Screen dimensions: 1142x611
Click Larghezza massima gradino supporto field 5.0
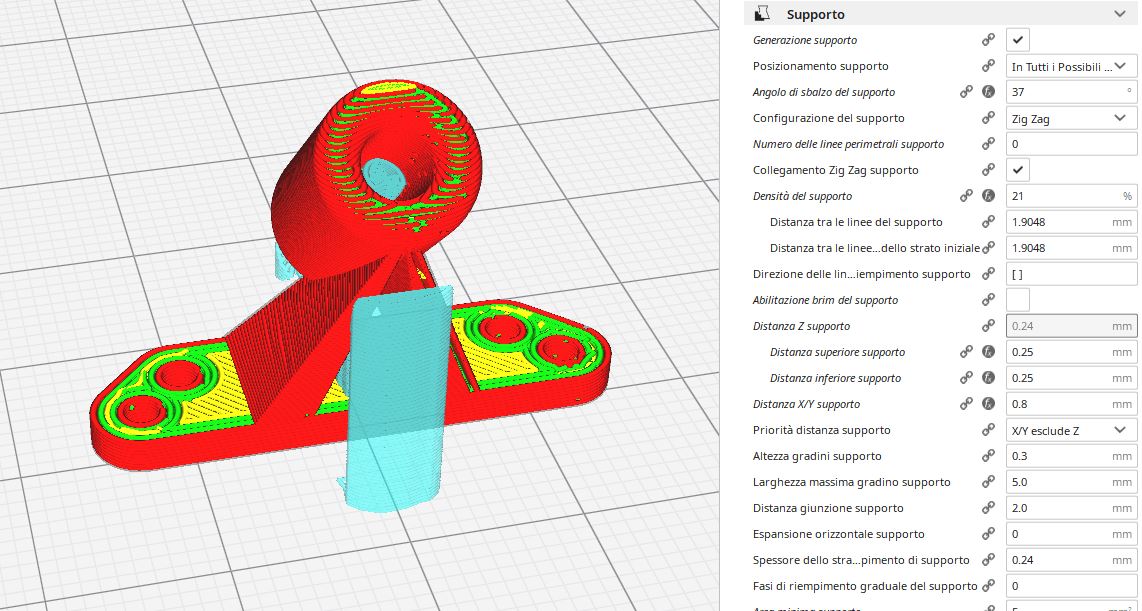(1071, 482)
